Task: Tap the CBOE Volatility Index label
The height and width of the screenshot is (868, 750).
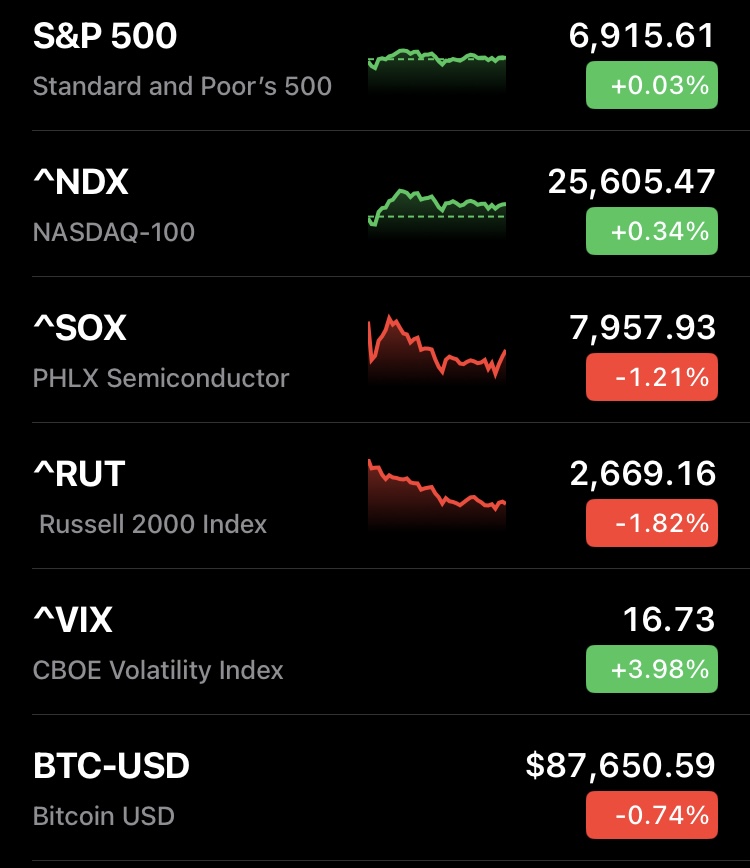Action: (x=158, y=670)
